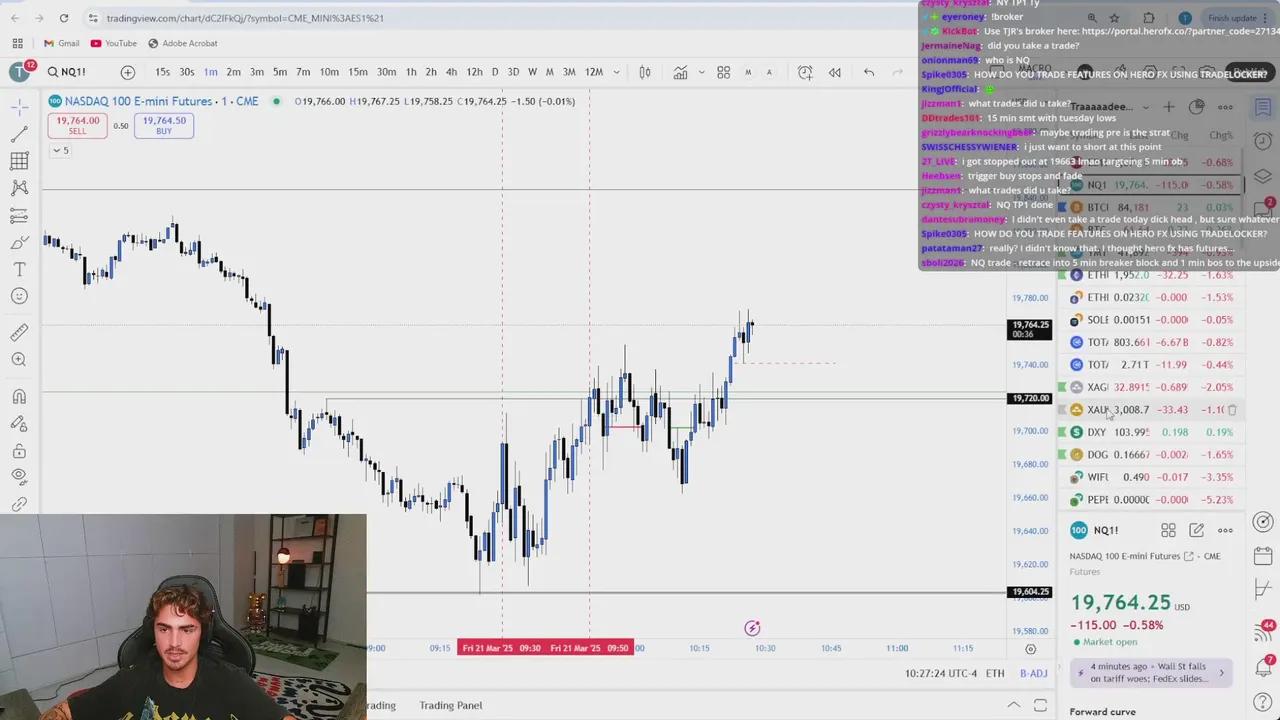
Task: Toggle stay in drawing mode
Action: tap(19, 424)
